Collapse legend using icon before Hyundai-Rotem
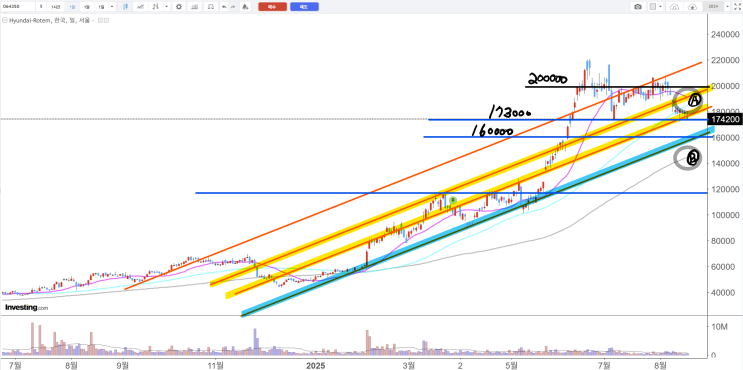This screenshot has height=370, width=743. (x=5, y=20)
